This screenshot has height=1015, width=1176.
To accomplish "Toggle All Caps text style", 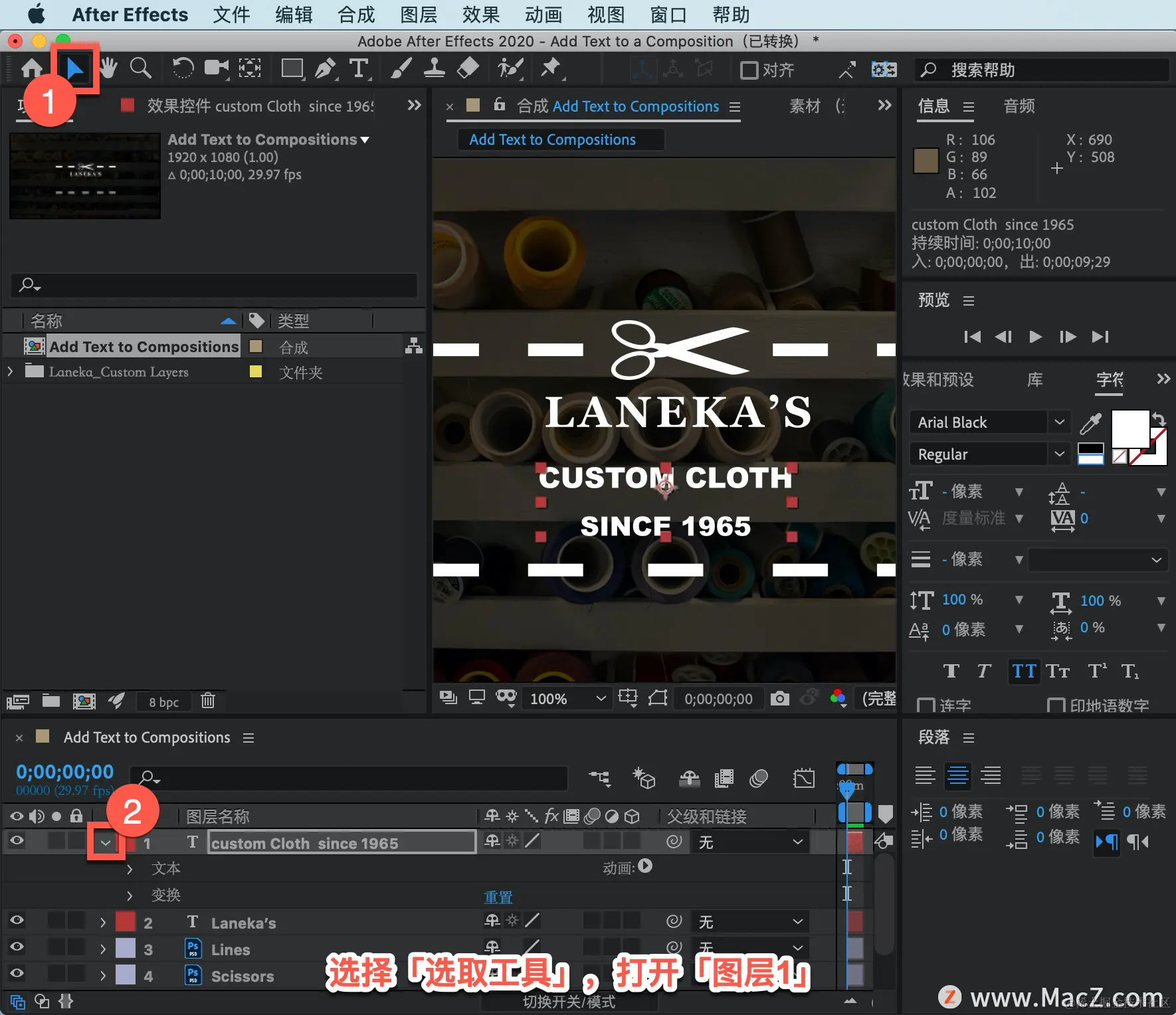I will coord(1024,672).
